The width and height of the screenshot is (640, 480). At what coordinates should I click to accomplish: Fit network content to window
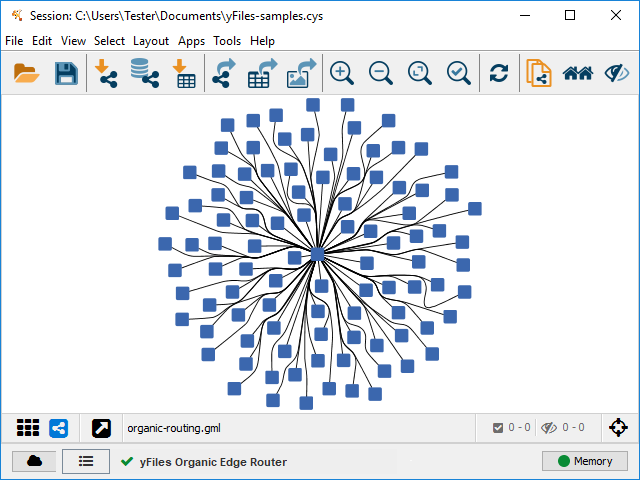click(420, 73)
